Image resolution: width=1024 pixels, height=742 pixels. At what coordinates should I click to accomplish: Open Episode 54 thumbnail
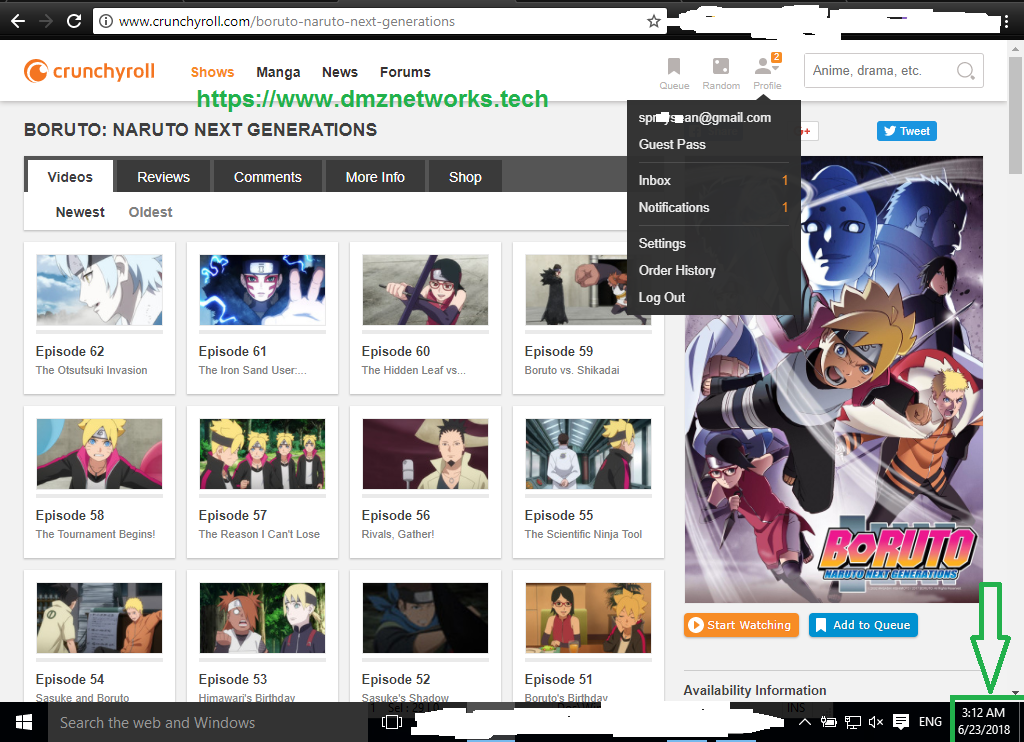point(99,618)
